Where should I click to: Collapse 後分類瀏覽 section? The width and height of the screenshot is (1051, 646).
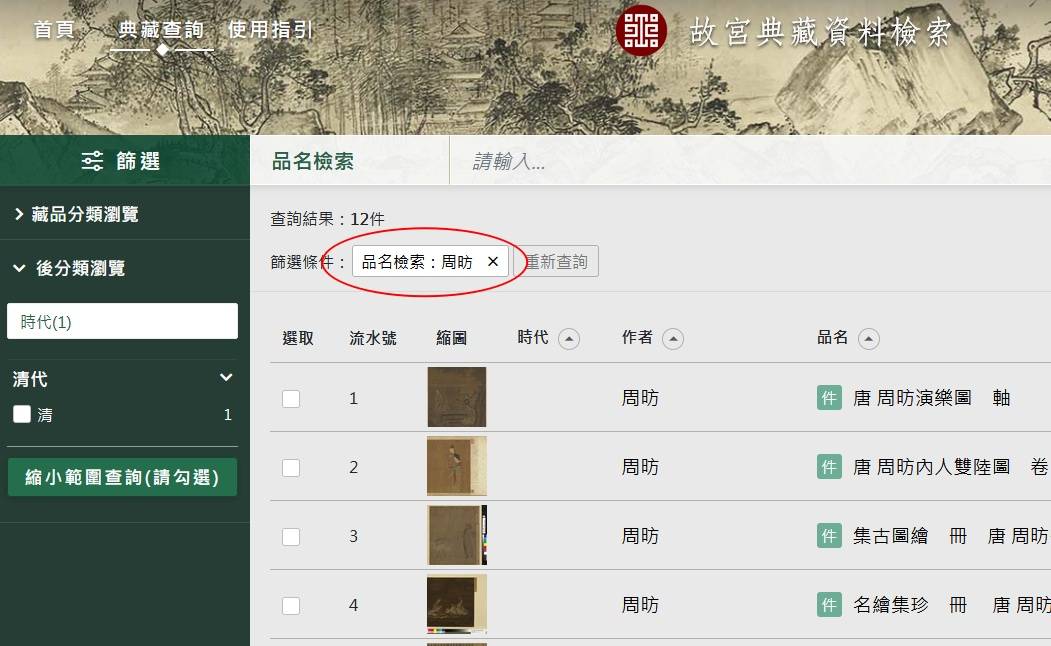click(70, 268)
